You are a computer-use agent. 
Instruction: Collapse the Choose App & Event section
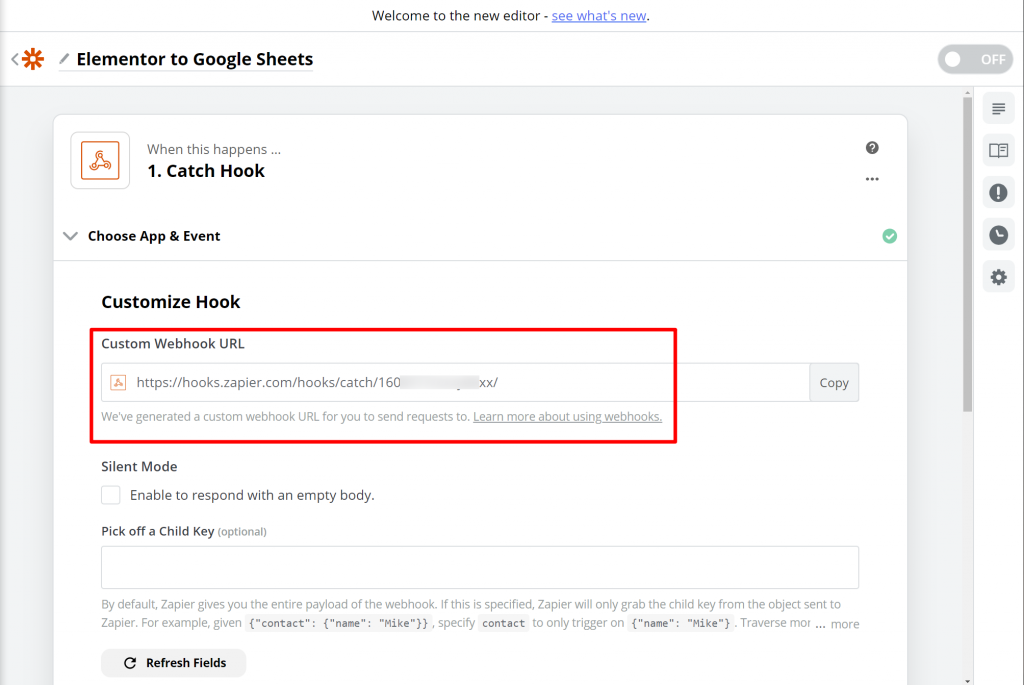click(70, 237)
